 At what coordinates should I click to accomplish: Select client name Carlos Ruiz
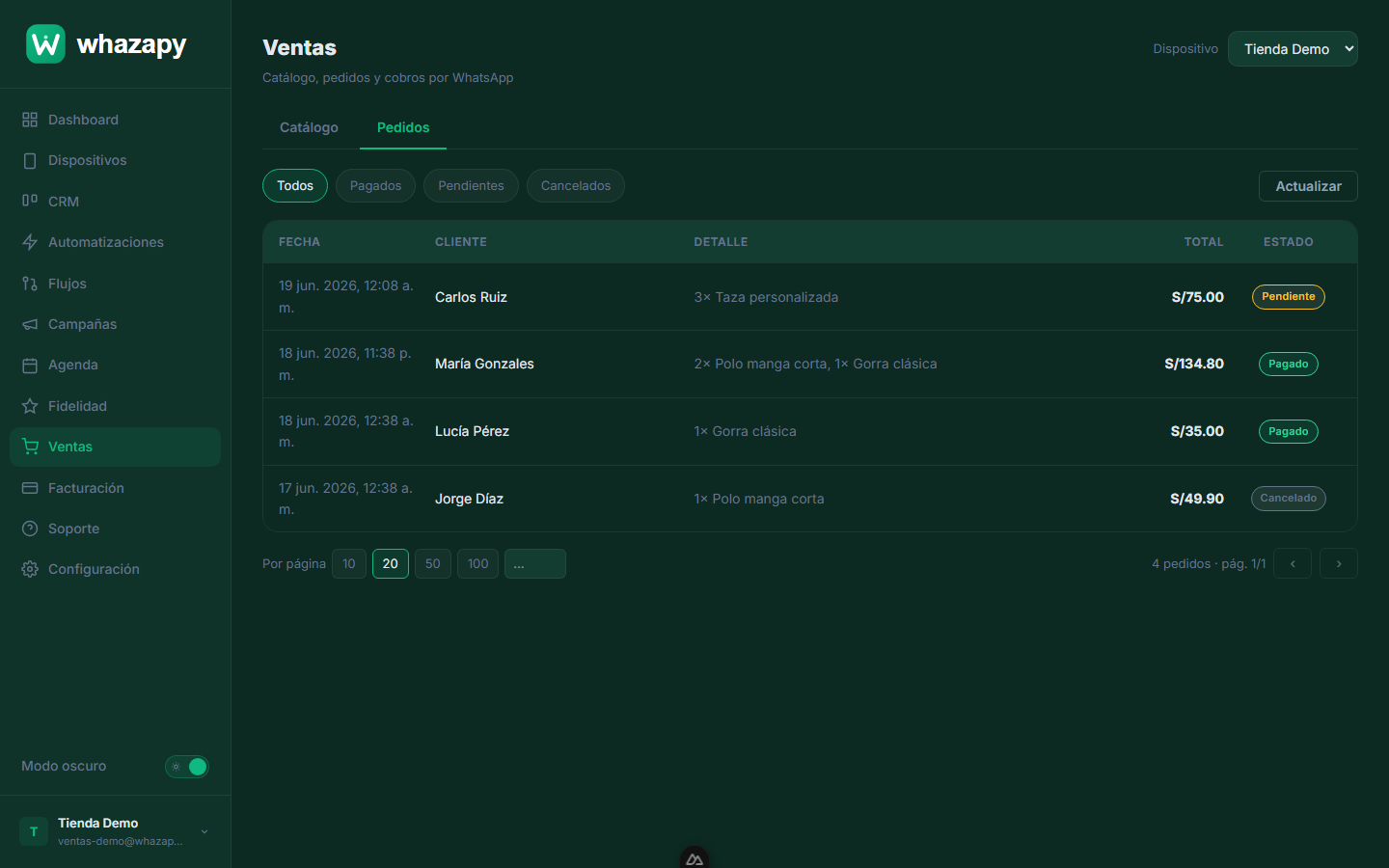click(471, 297)
